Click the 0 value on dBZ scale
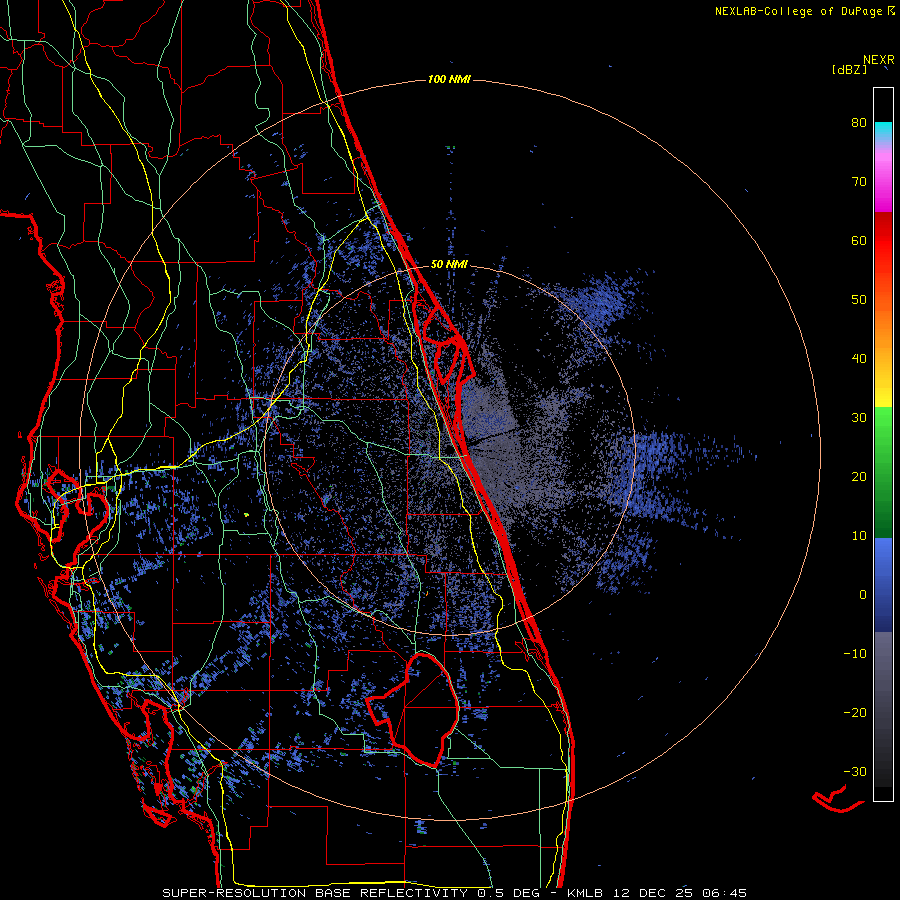The width and height of the screenshot is (900, 900). [863, 595]
